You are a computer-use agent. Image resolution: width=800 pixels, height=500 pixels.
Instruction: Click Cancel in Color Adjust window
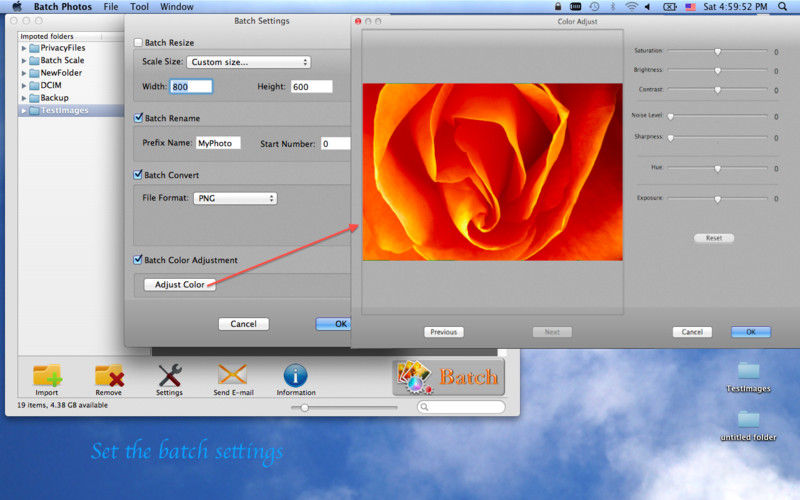pyautogui.click(x=692, y=332)
